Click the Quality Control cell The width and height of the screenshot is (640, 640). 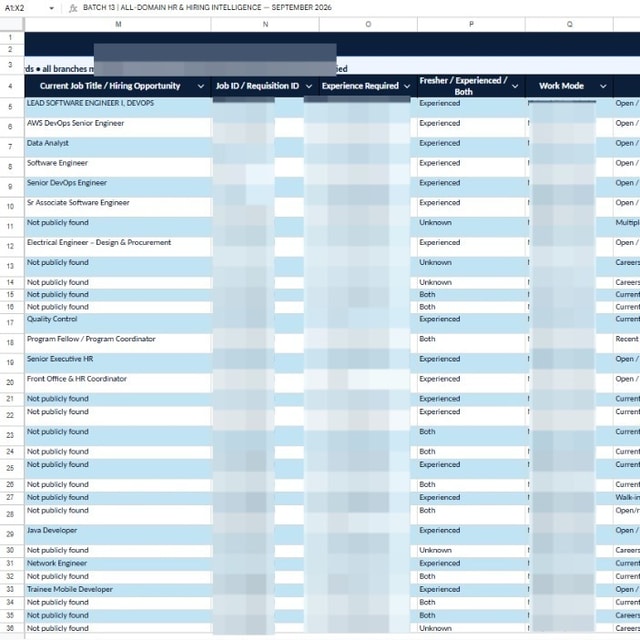118,323
